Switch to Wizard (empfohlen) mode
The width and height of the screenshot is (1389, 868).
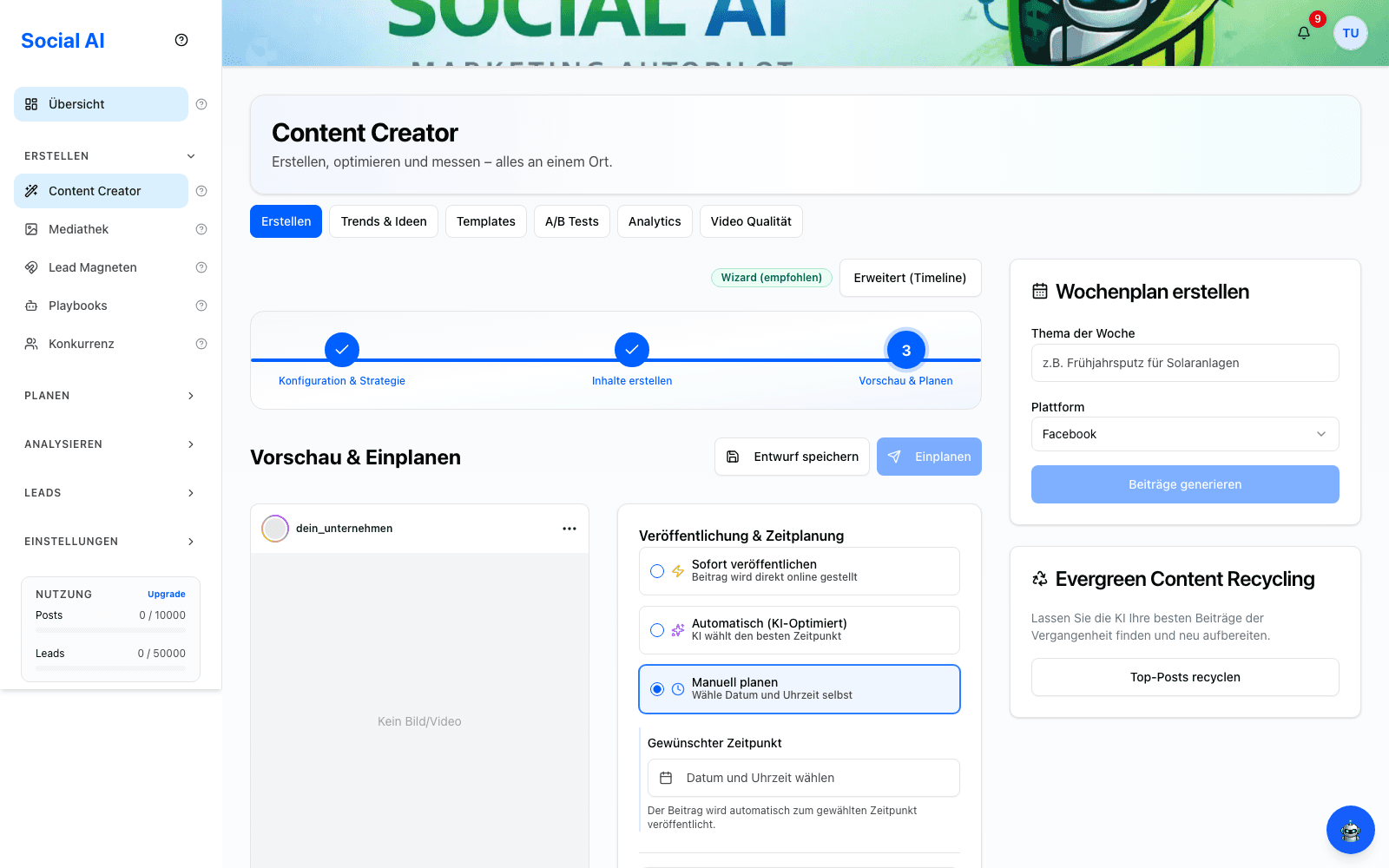771,278
